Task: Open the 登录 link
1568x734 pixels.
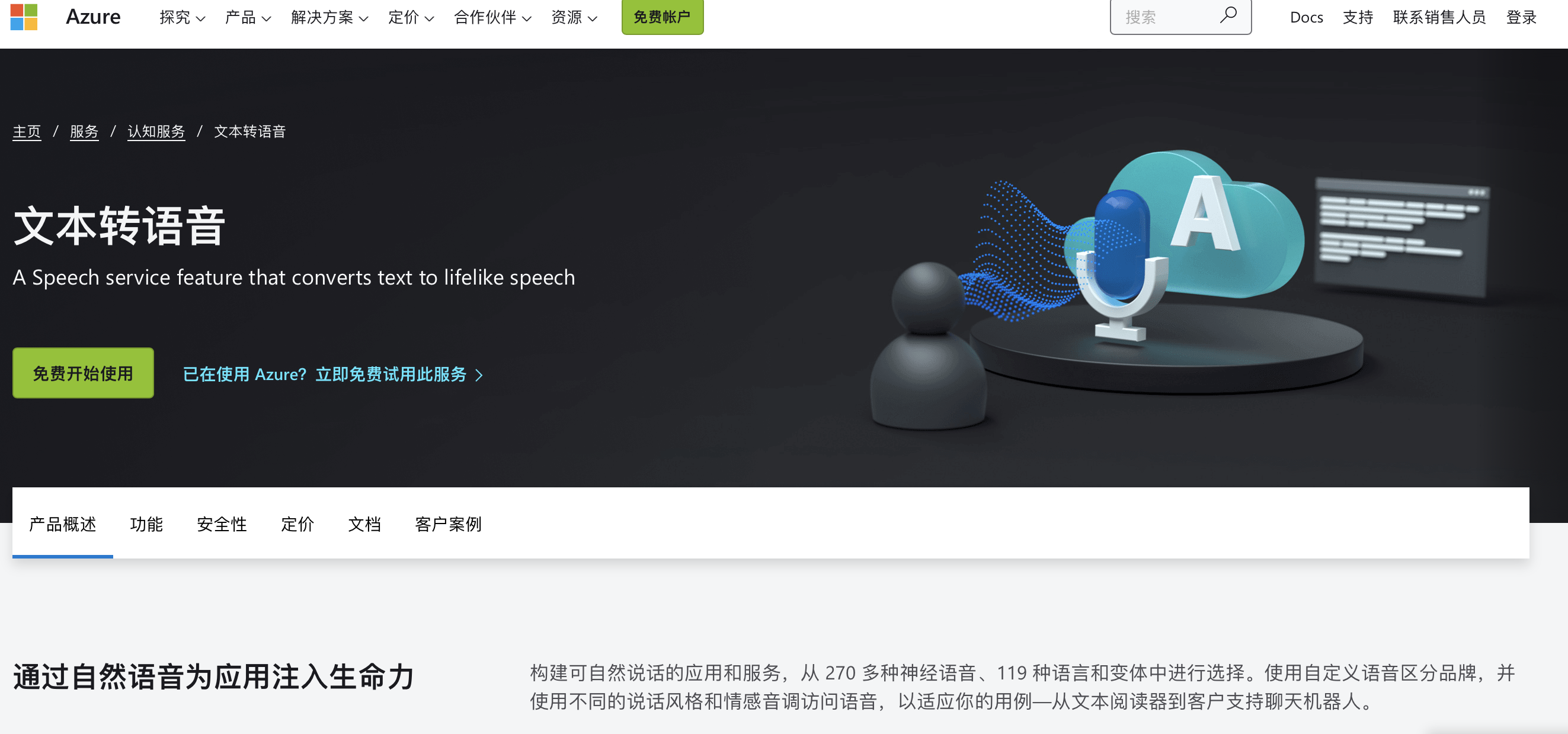Action: pos(1521,17)
